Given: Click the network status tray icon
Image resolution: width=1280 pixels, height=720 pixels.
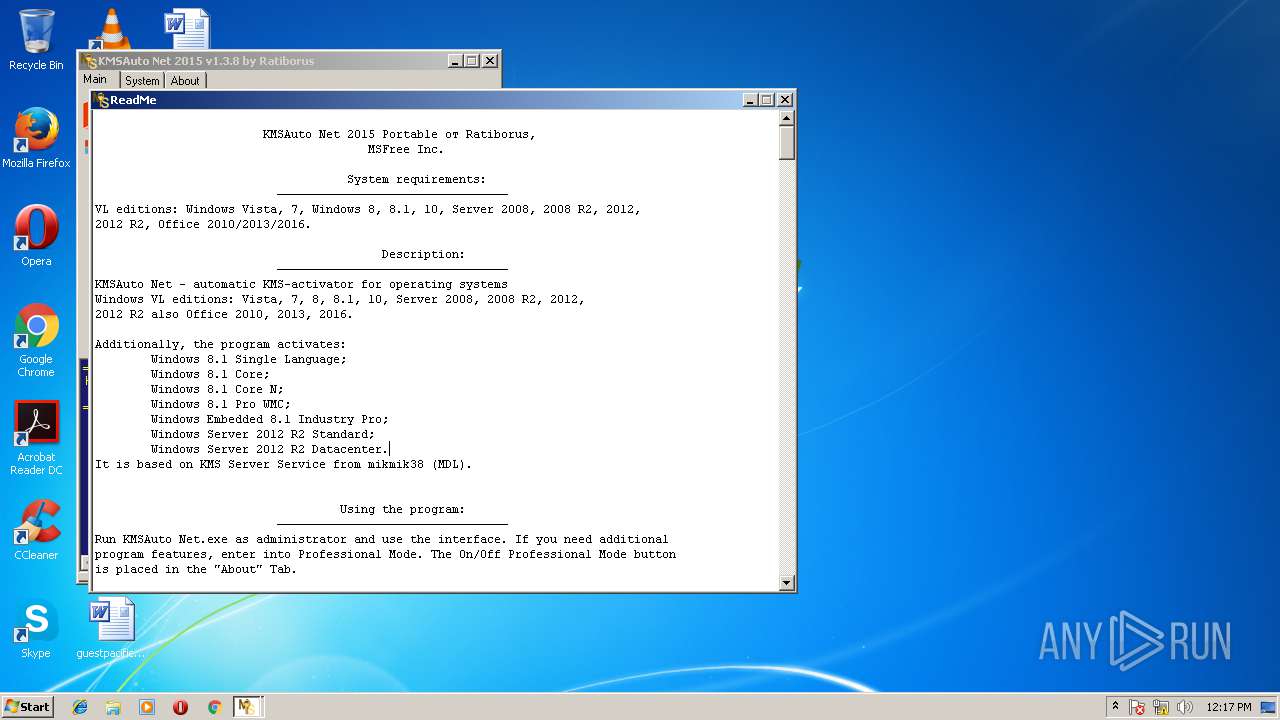Looking at the screenshot, I should pyautogui.click(x=1161, y=707).
